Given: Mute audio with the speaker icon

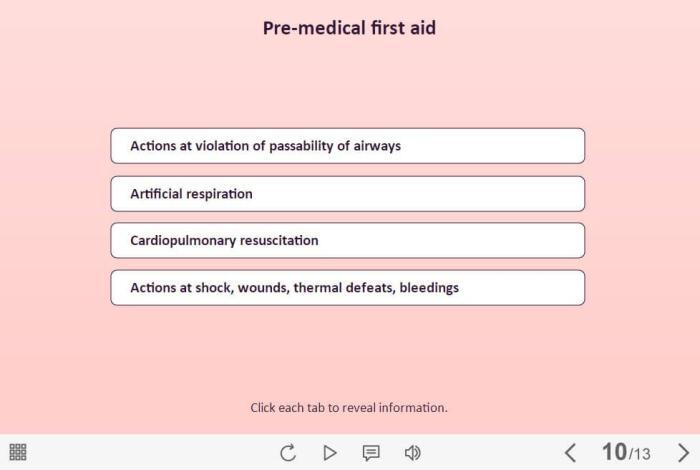Looking at the screenshot, I should pos(412,453).
